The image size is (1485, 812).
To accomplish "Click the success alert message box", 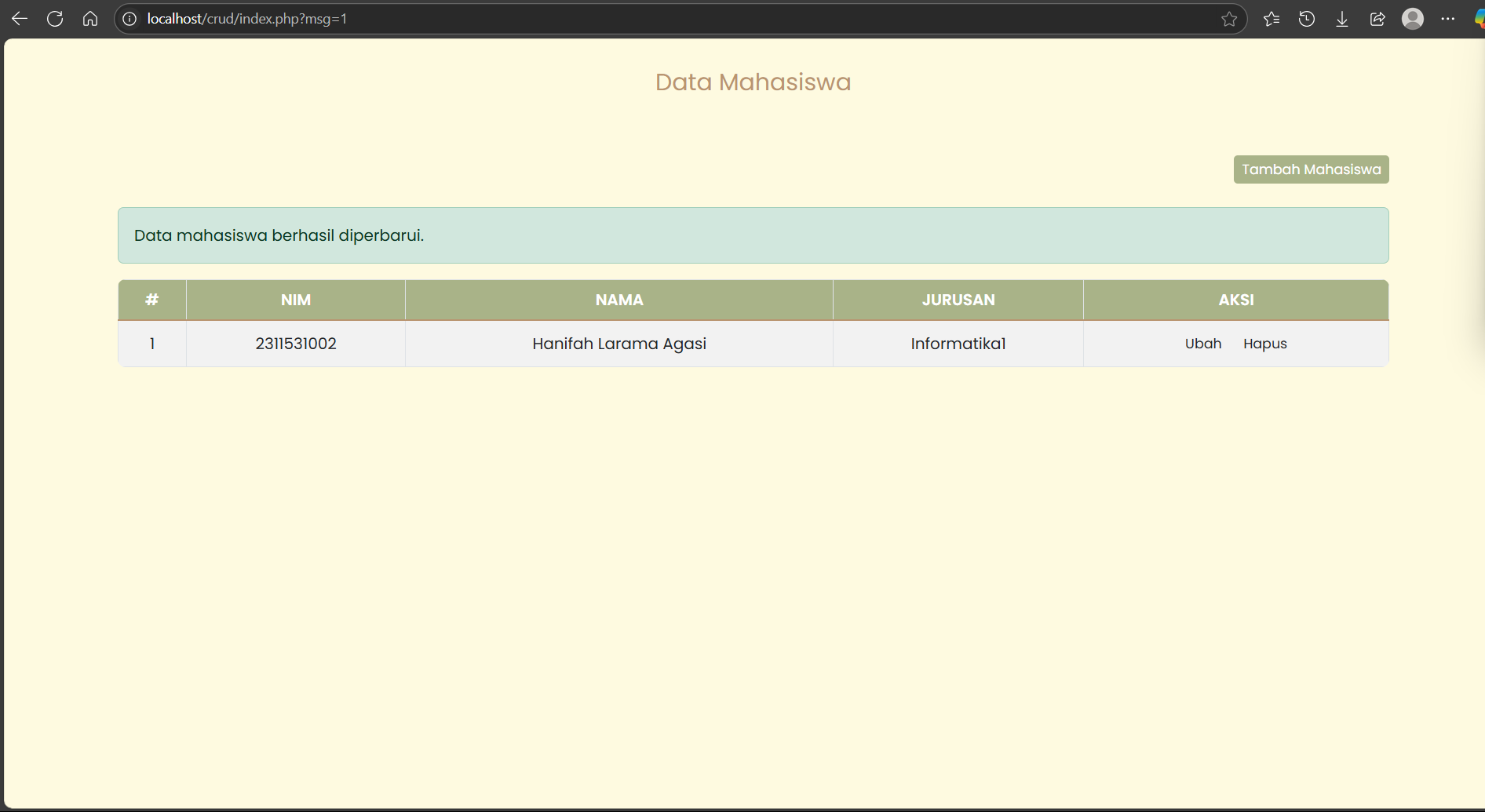I will pyautogui.click(x=753, y=235).
